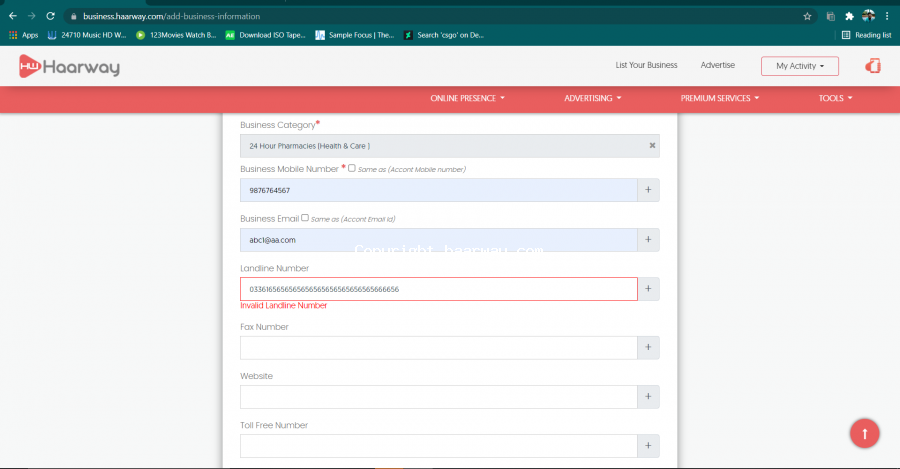Click the Haarway logo
Image resolution: width=900 pixels, height=469 pixels.
[69, 66]
